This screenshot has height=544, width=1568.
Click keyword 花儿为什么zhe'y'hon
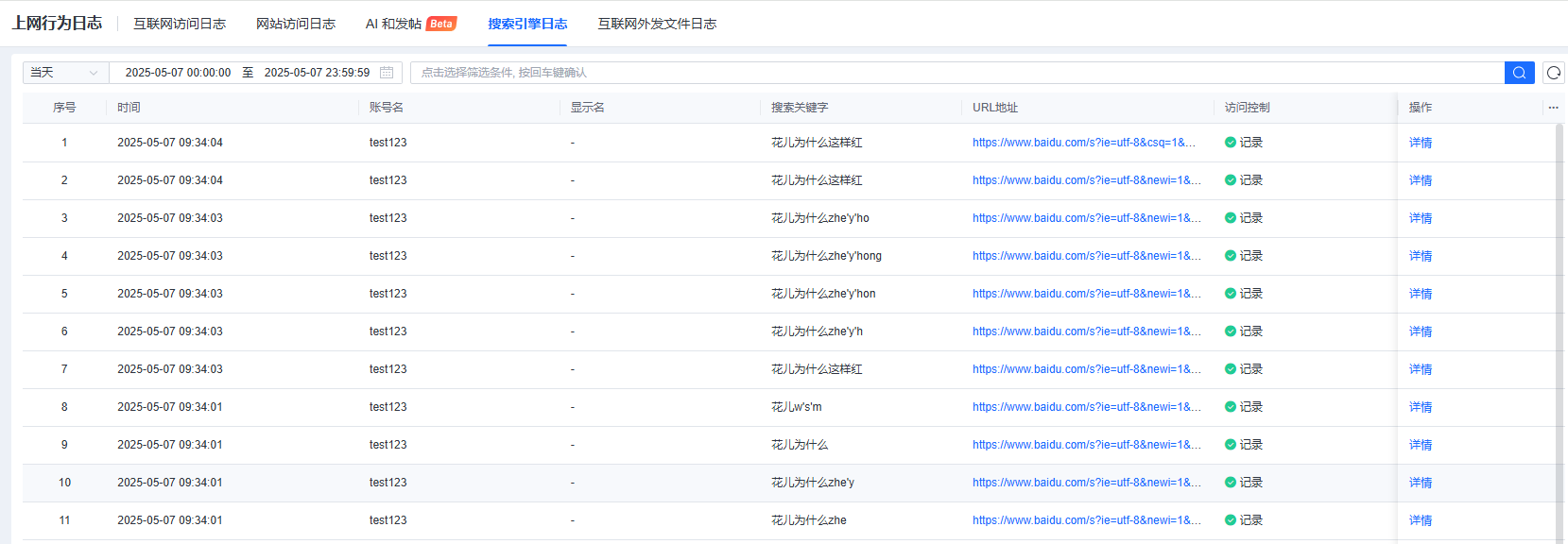tap(823, 294)
